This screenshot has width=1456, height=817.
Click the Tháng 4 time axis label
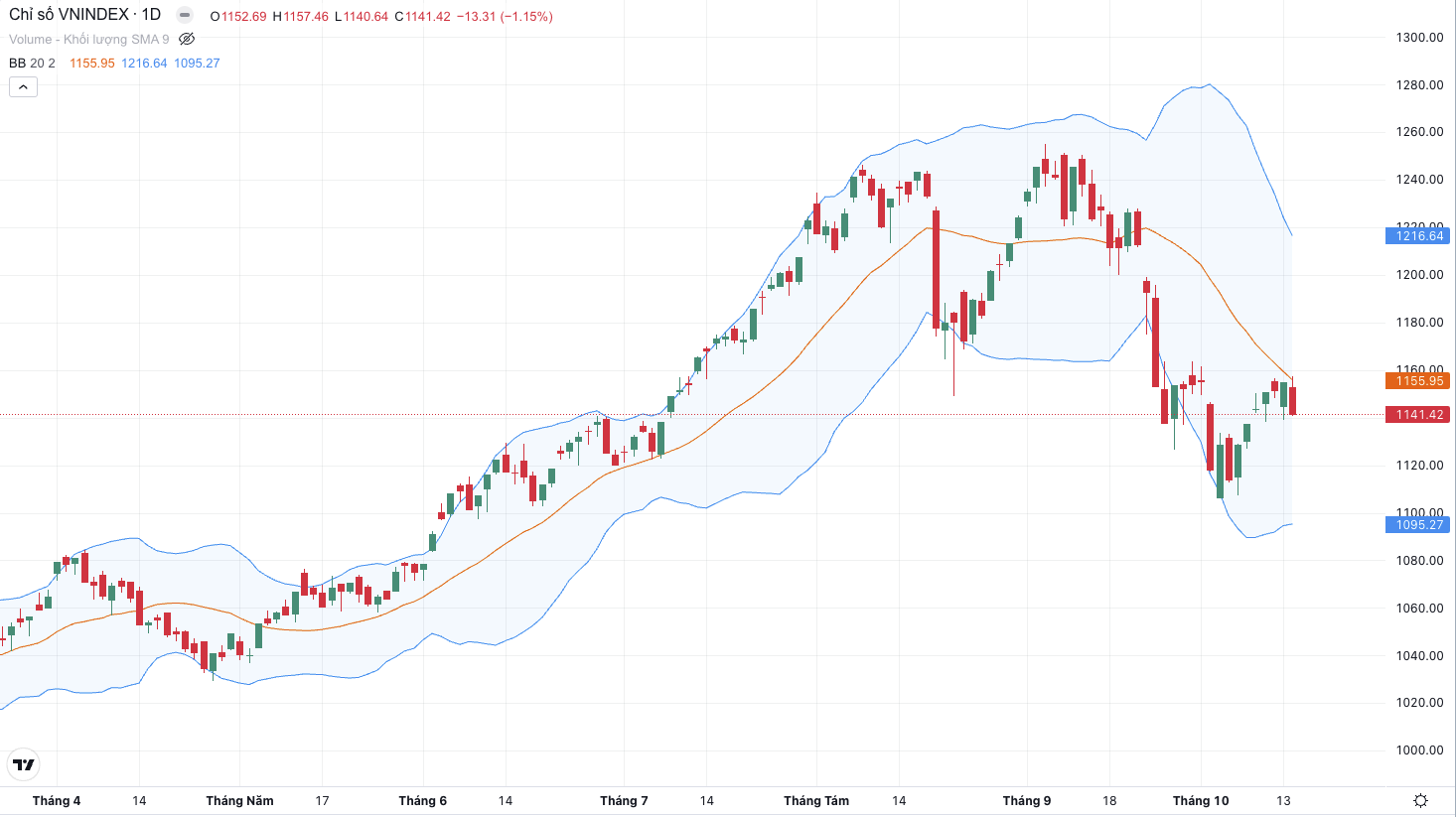(x=57, y=801)
